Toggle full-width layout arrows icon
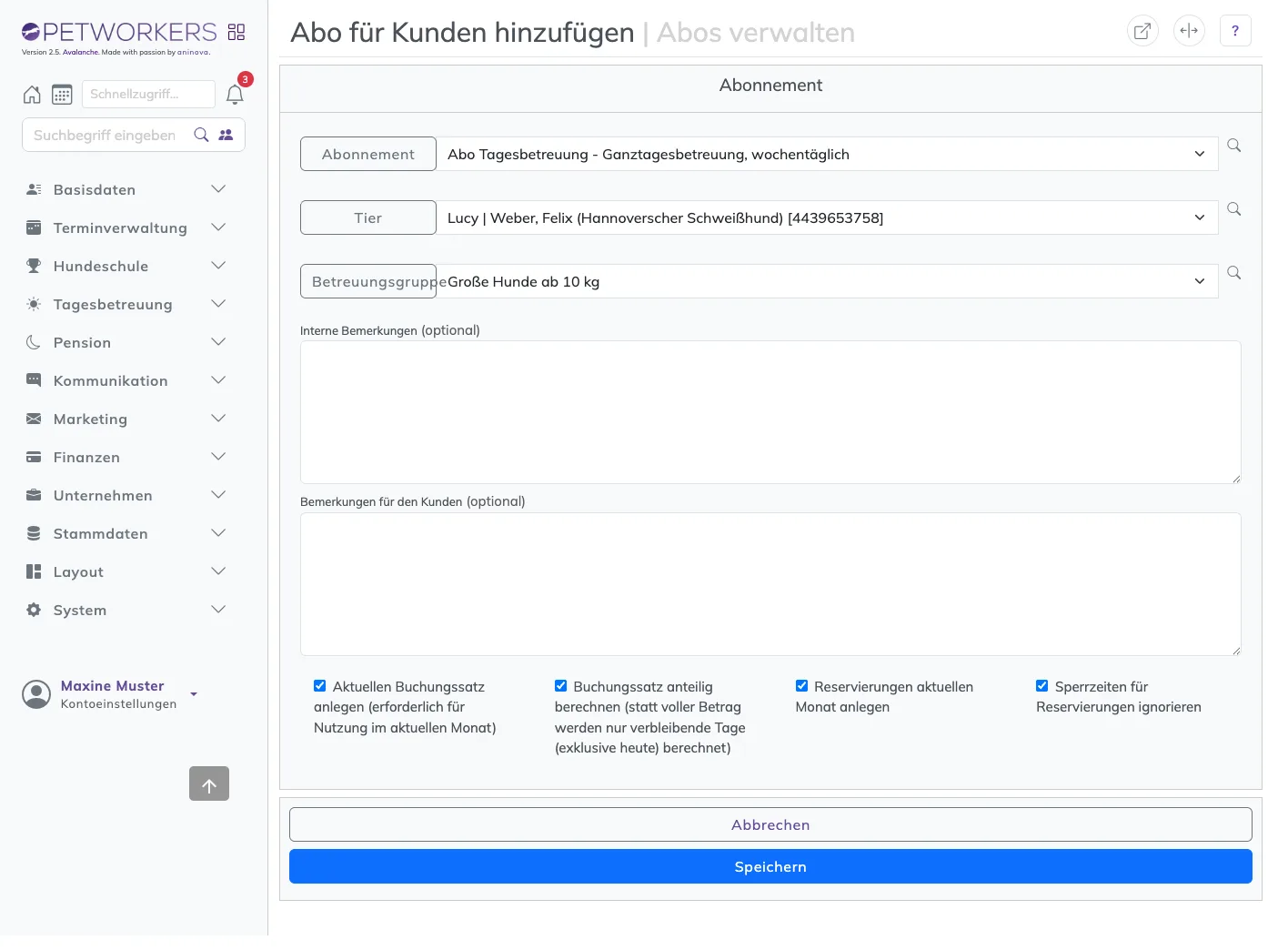Viewport: 1288px width, 950px height. click(x=1189, y=30)
